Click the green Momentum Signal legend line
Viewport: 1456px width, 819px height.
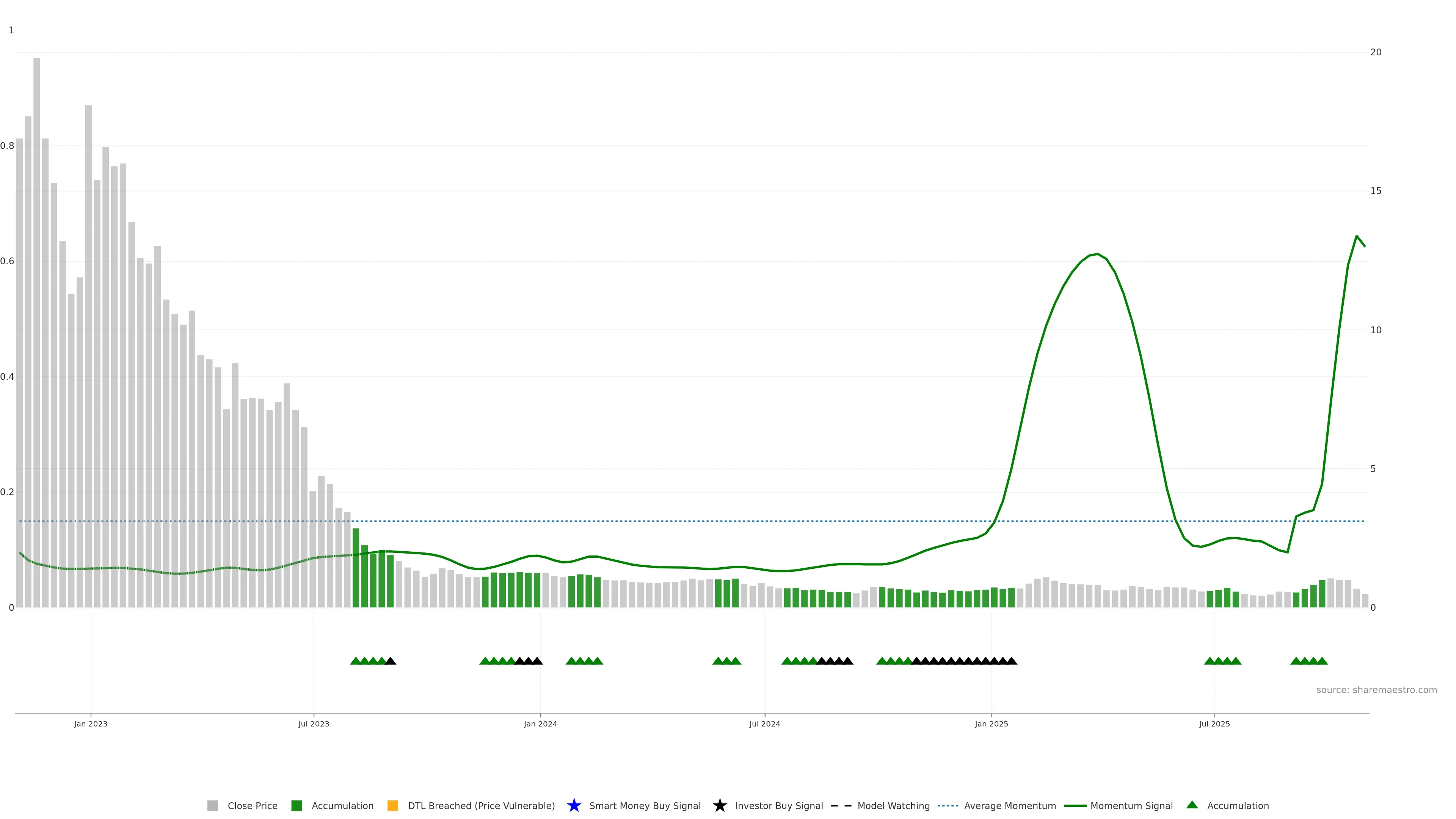pyautogui.click(x=1075, y=806)
